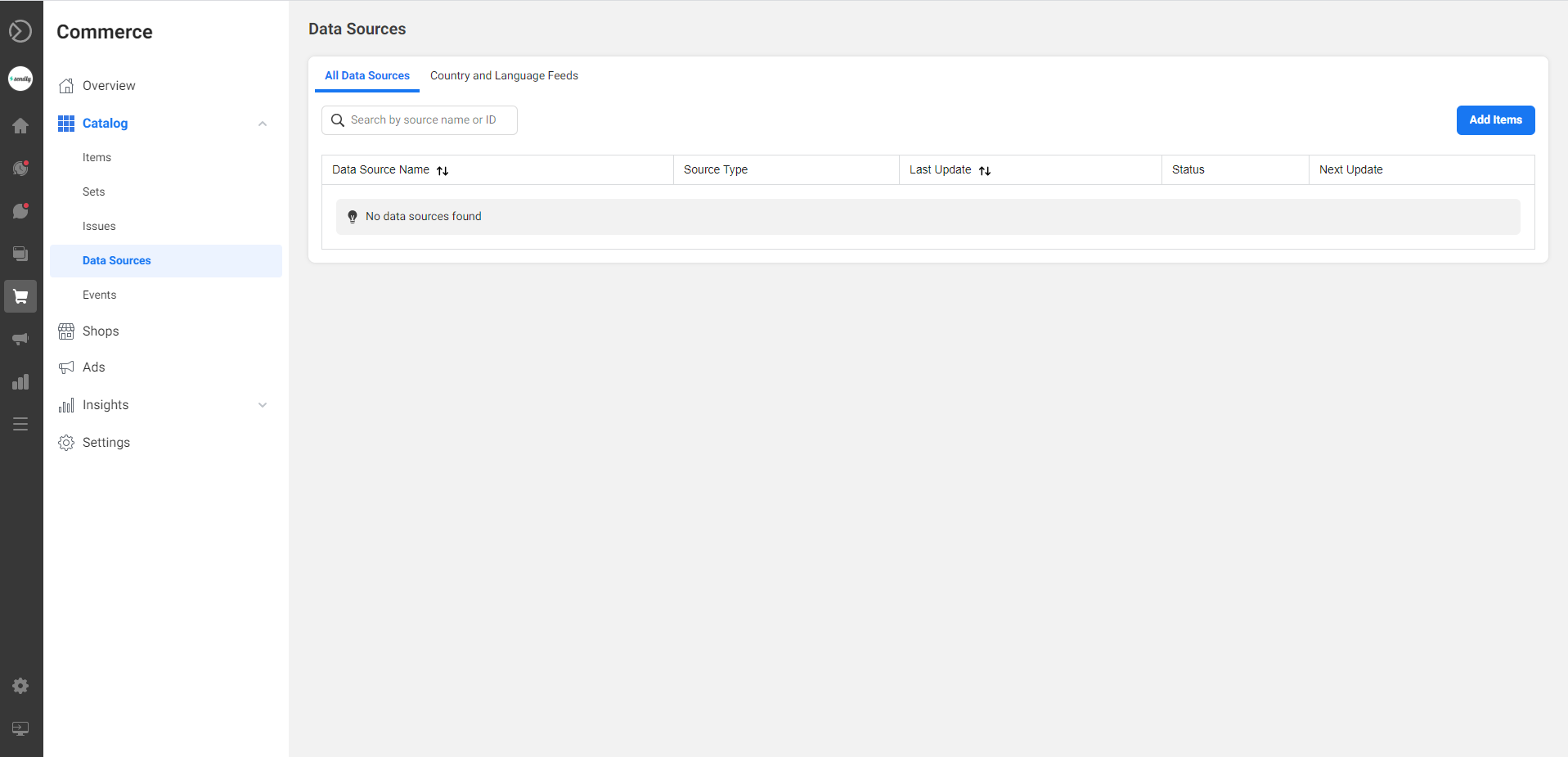1568x757 pixels.
Task: Click the gear settings icon at bottom
Action: pos(20,686)
